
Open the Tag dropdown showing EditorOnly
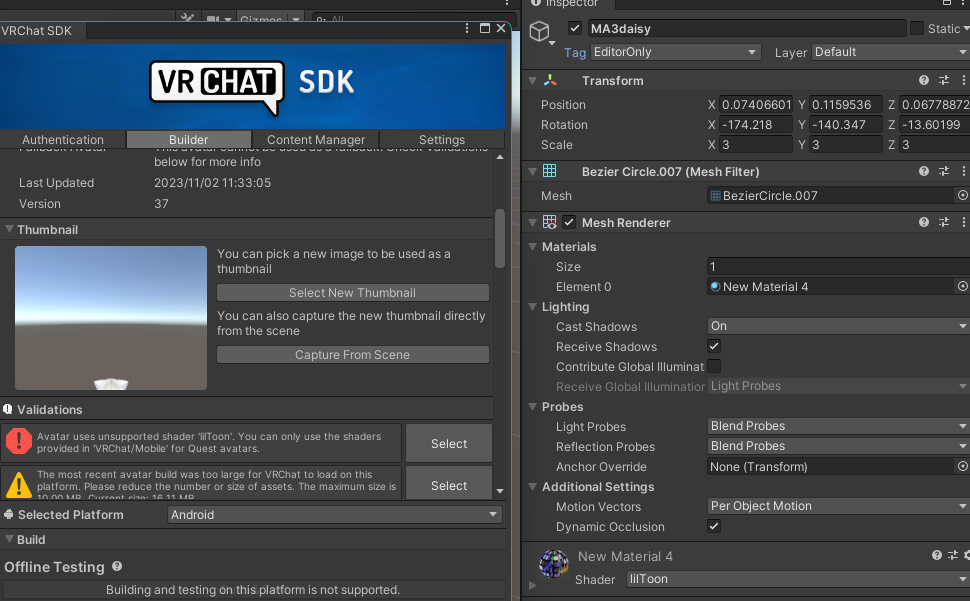(676, 52)
